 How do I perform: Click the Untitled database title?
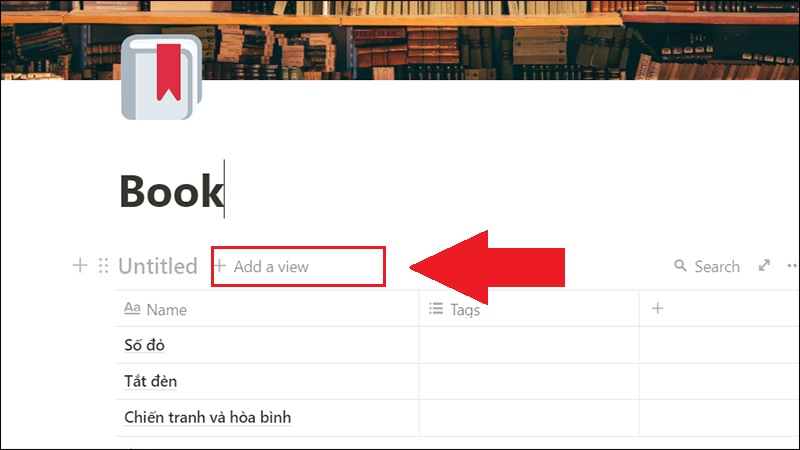pyautogui.click(x=158, y=266)
